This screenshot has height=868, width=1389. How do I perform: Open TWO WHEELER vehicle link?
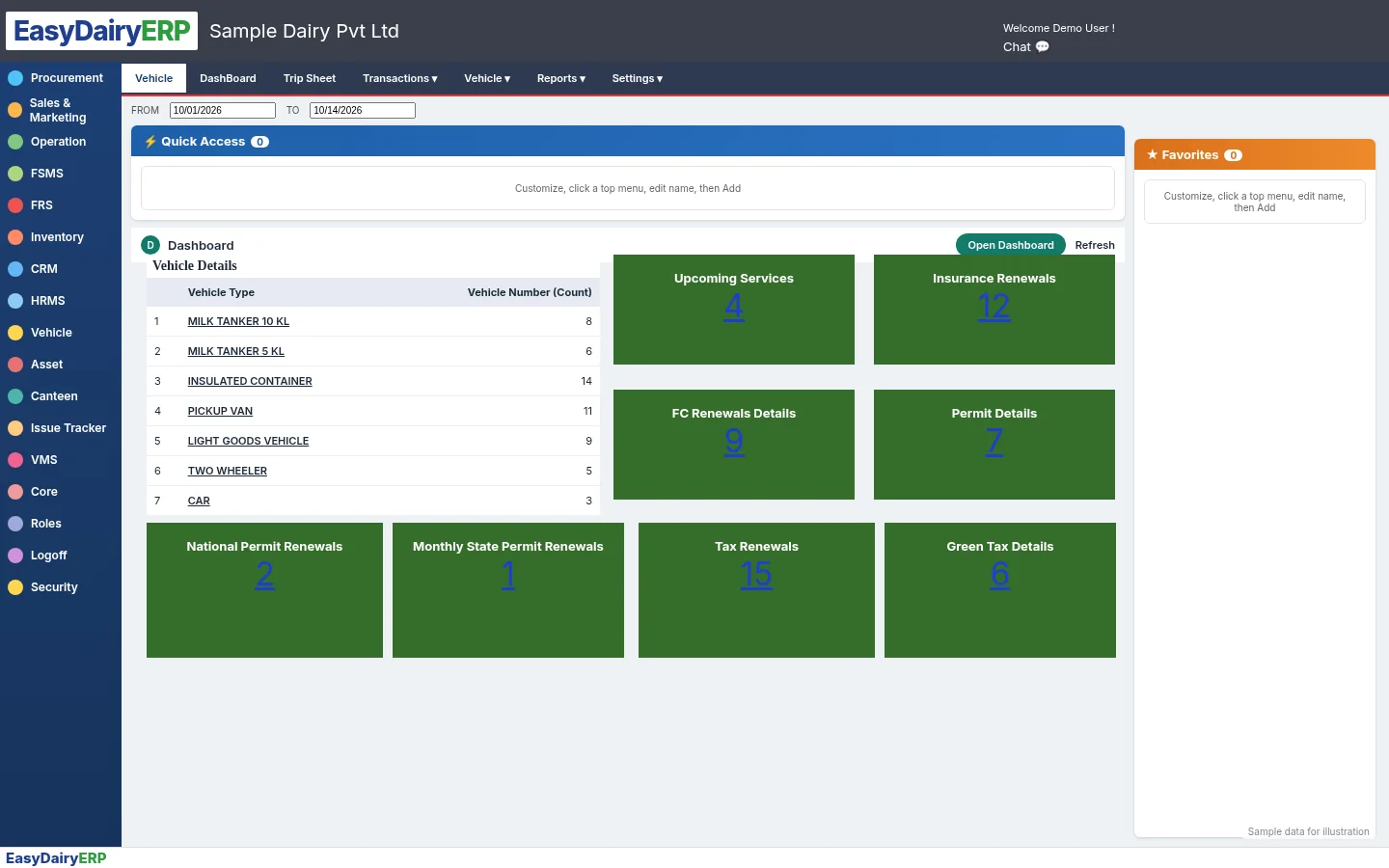228,471
